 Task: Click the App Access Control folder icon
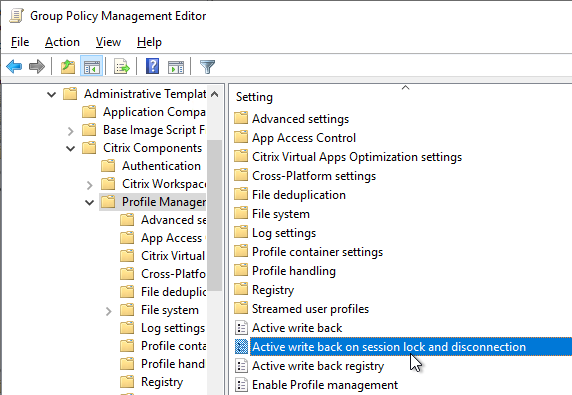tap(241, 138)
